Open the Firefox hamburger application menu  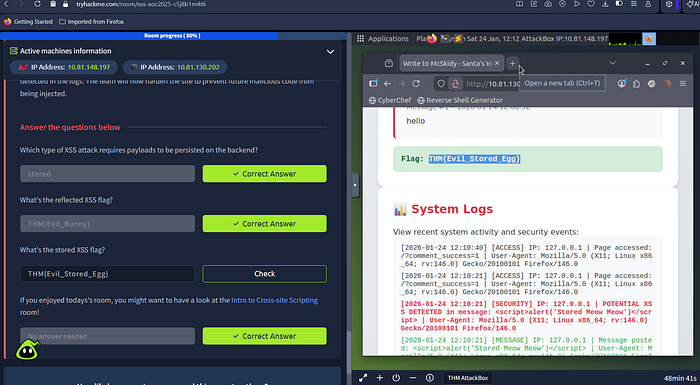click(683, 84)
